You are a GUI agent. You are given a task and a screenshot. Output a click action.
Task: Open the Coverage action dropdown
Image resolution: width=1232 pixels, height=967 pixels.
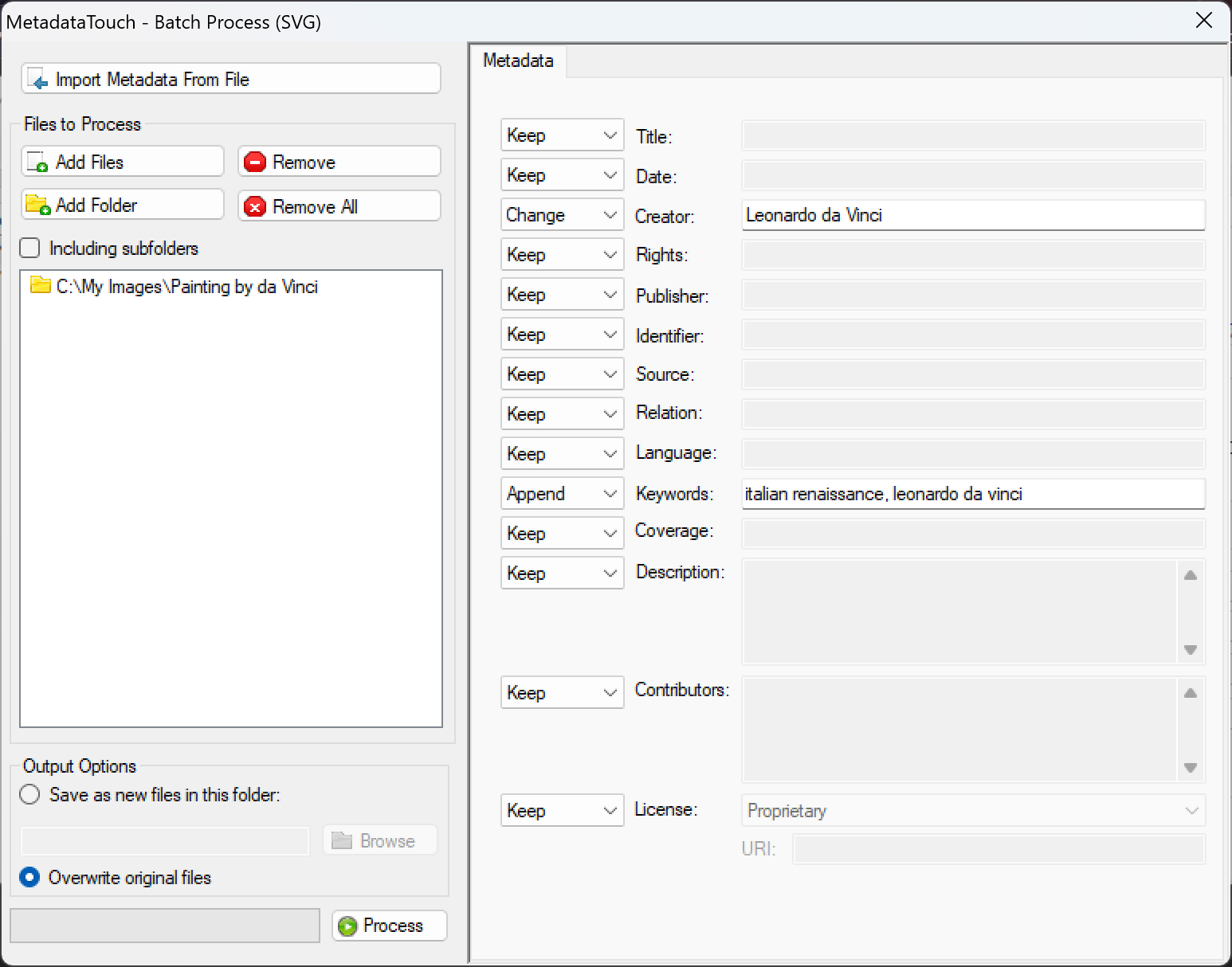click(562, 534)
